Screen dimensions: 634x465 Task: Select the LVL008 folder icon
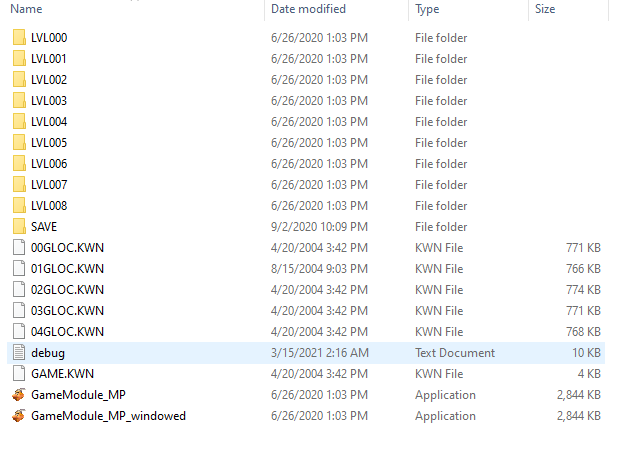(x=19, y=206)
